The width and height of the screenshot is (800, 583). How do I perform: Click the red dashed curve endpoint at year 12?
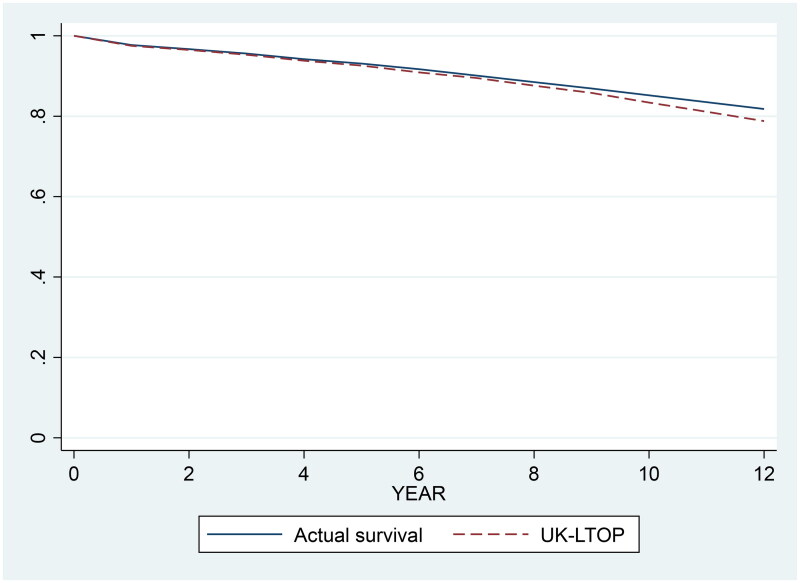tap(764, 121)
